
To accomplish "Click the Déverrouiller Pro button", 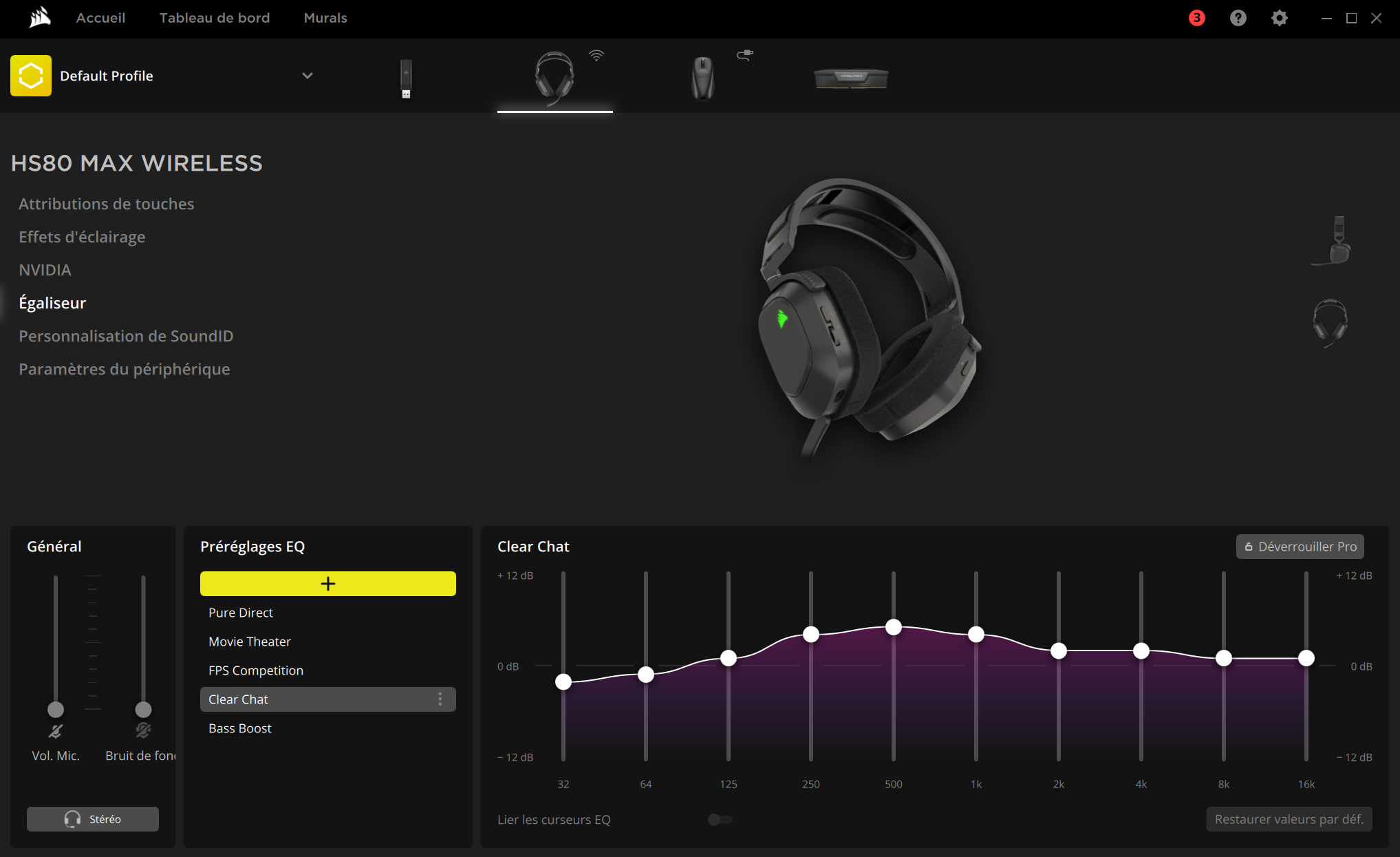I will pyautogui.click(x=1300, y=547).
